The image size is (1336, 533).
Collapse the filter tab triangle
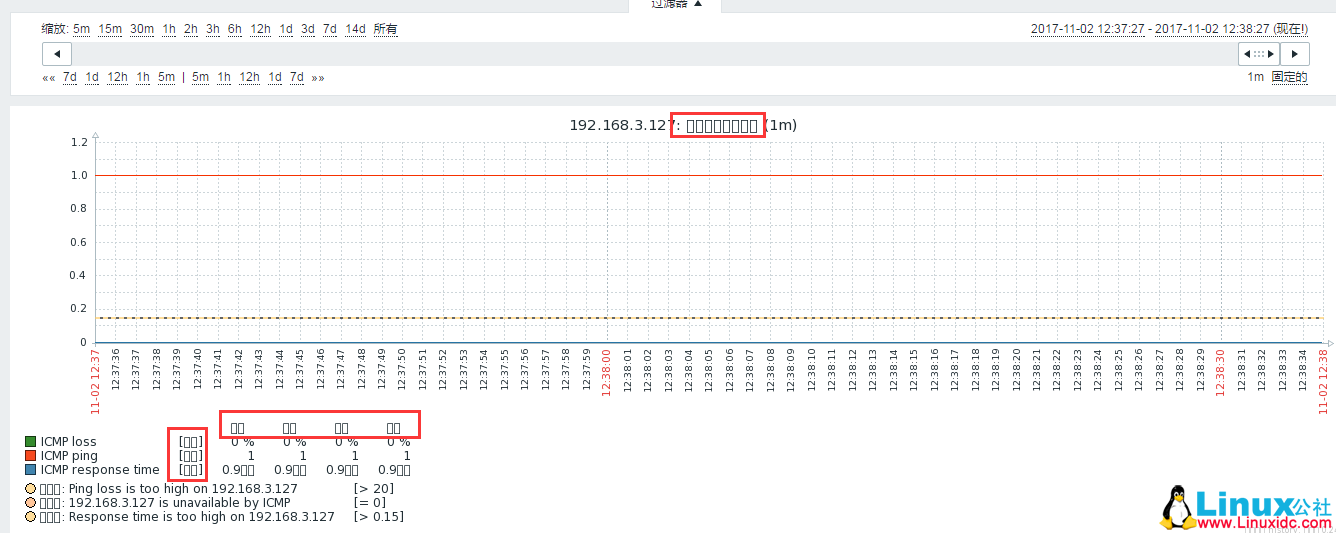(698, 4)
